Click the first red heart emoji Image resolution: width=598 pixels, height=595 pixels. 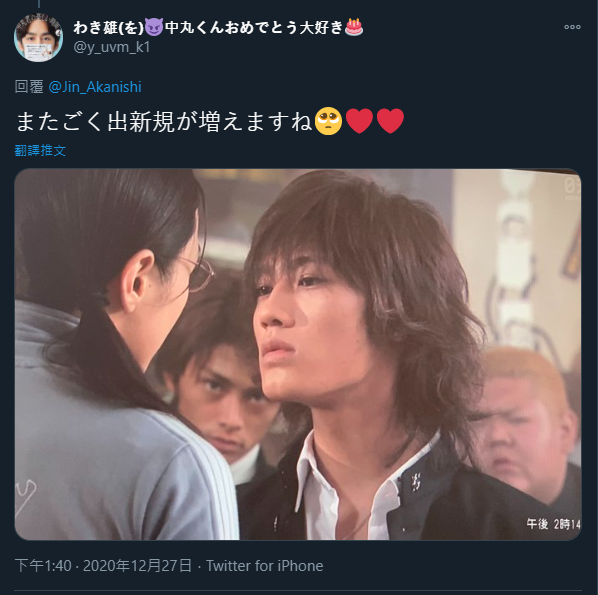pos(359,121)
